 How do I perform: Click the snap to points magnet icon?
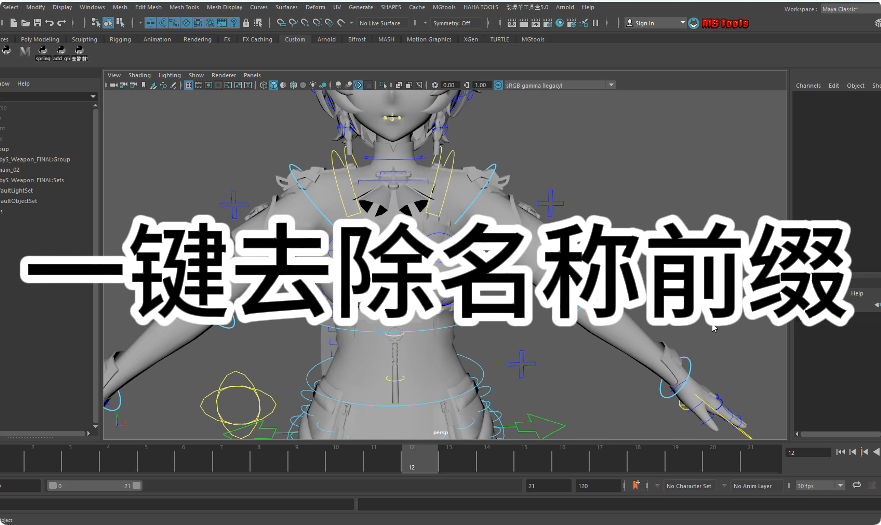point(305,23)
